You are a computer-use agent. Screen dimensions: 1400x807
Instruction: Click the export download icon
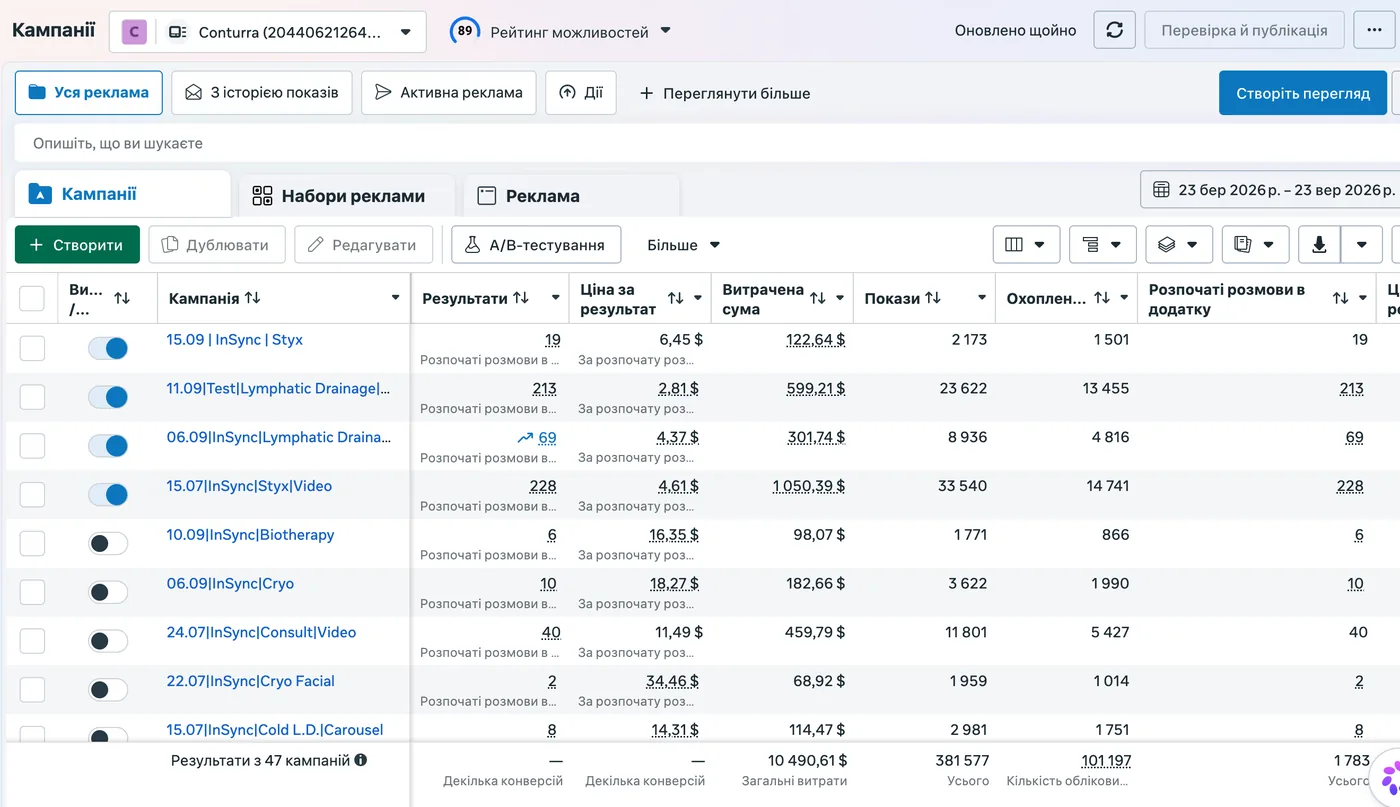coord(1319,244)
